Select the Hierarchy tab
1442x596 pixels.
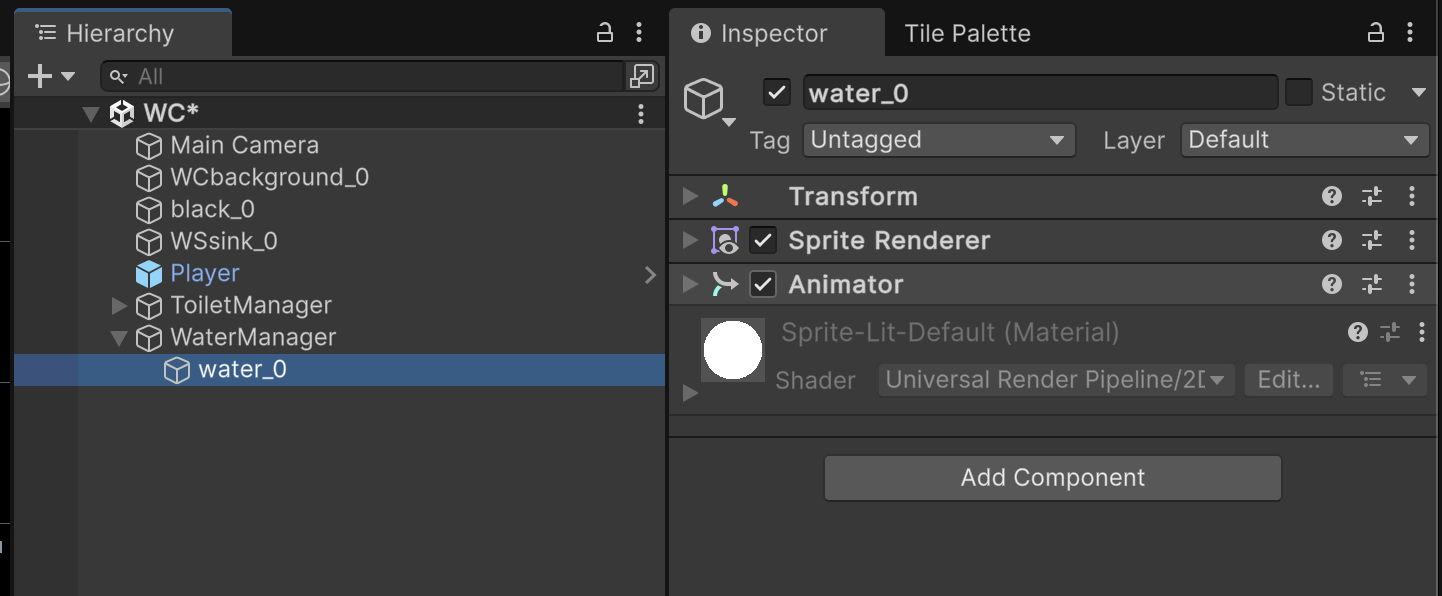pyautogui.click(x=119, y=33)
